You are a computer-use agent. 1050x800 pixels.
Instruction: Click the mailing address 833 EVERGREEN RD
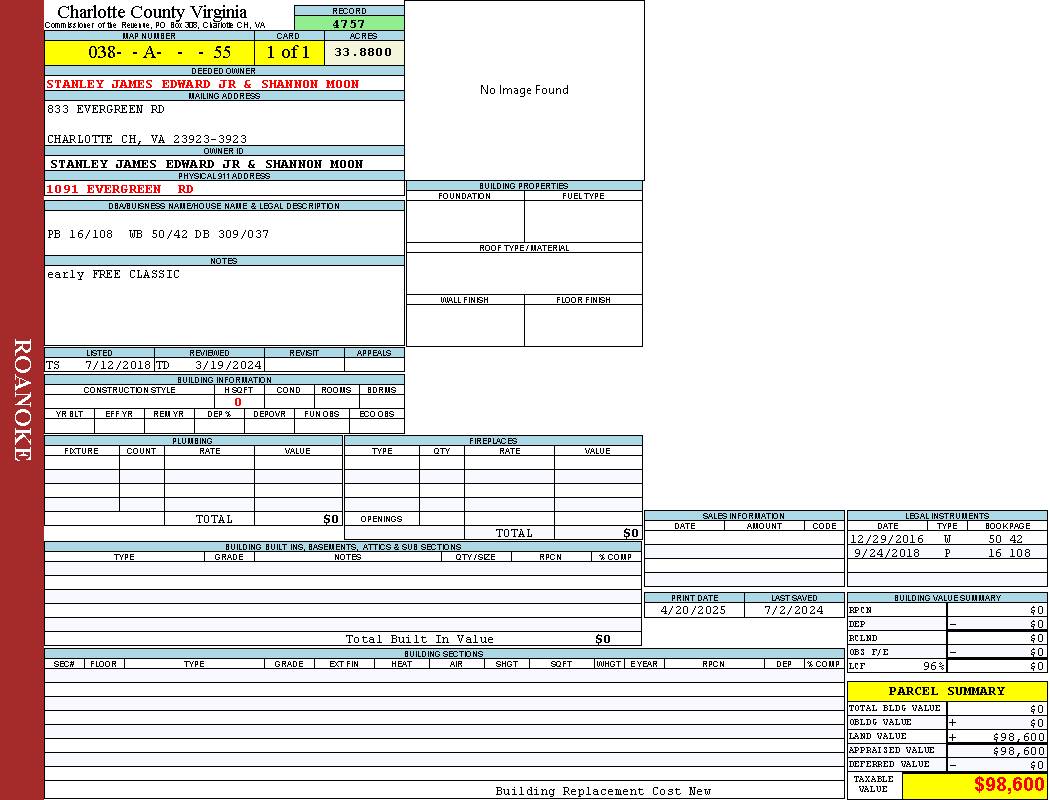pyautogui.click(x=106, y=109)
